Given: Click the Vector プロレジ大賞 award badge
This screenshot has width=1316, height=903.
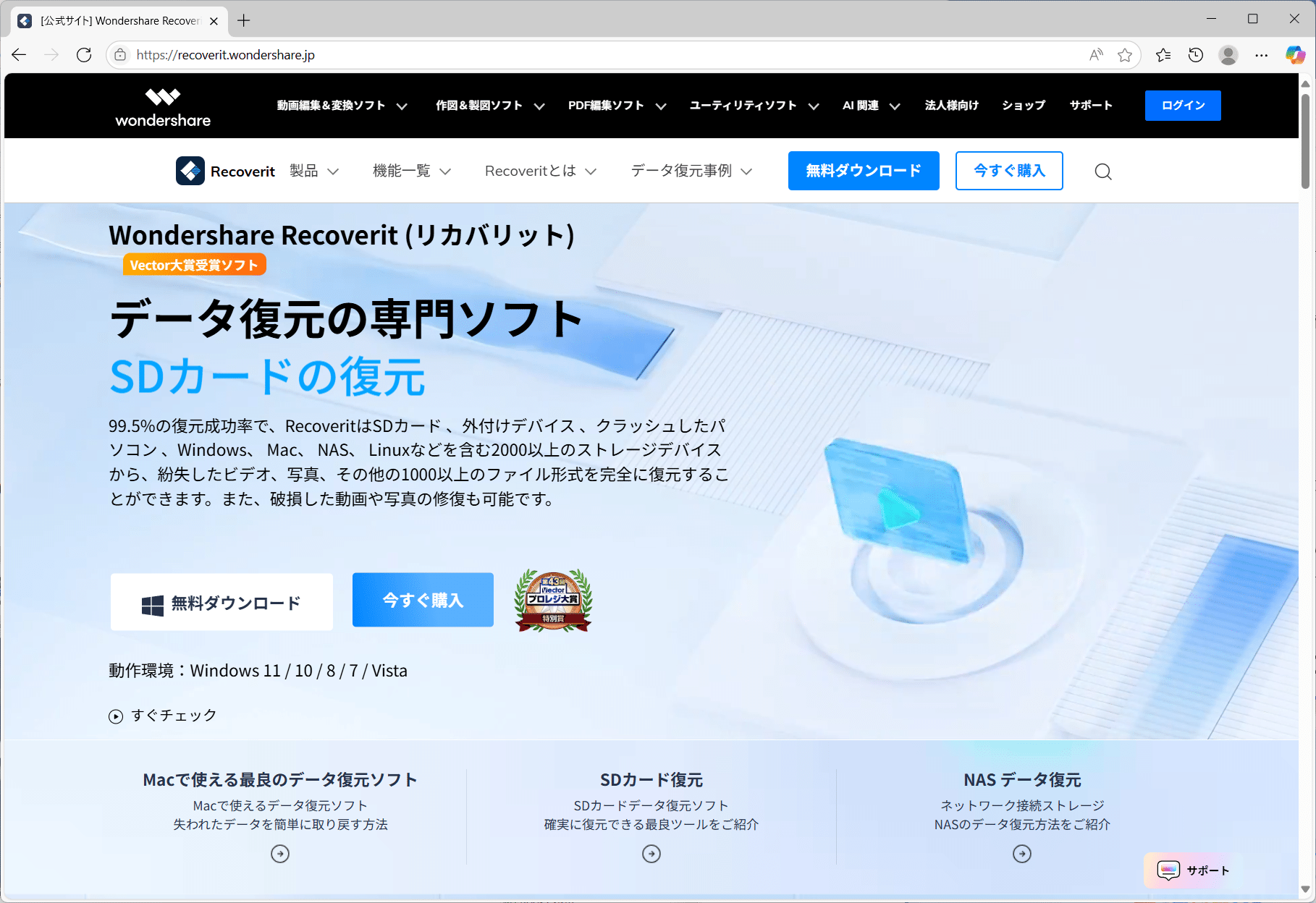Looking at the screenshot, I should (552, 600).
